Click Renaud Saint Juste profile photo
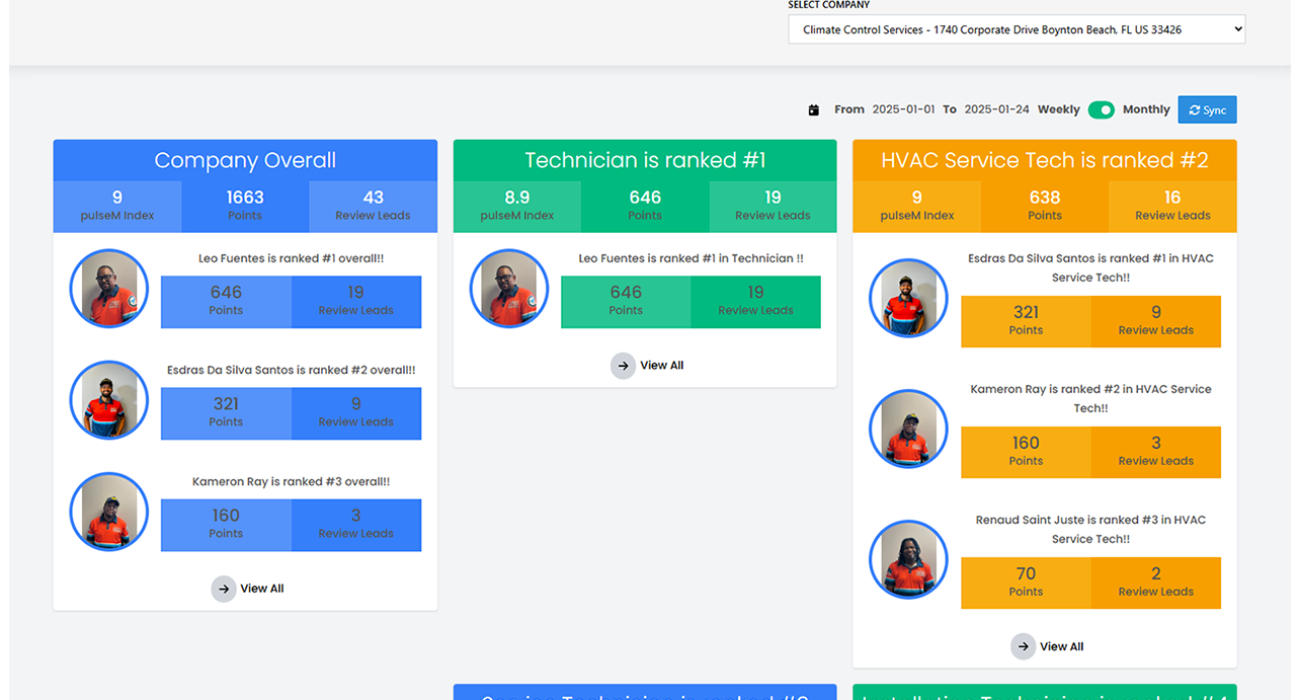 point(908,560)
